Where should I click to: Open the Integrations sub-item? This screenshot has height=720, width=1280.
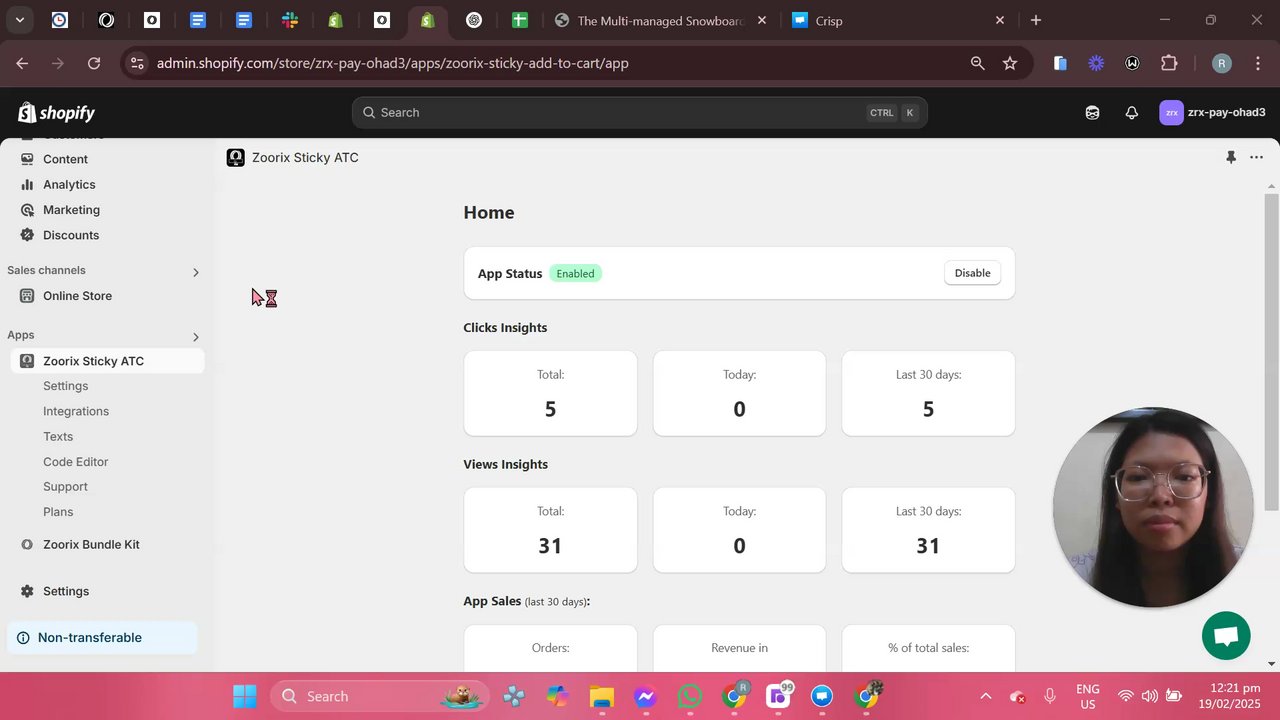76,411
